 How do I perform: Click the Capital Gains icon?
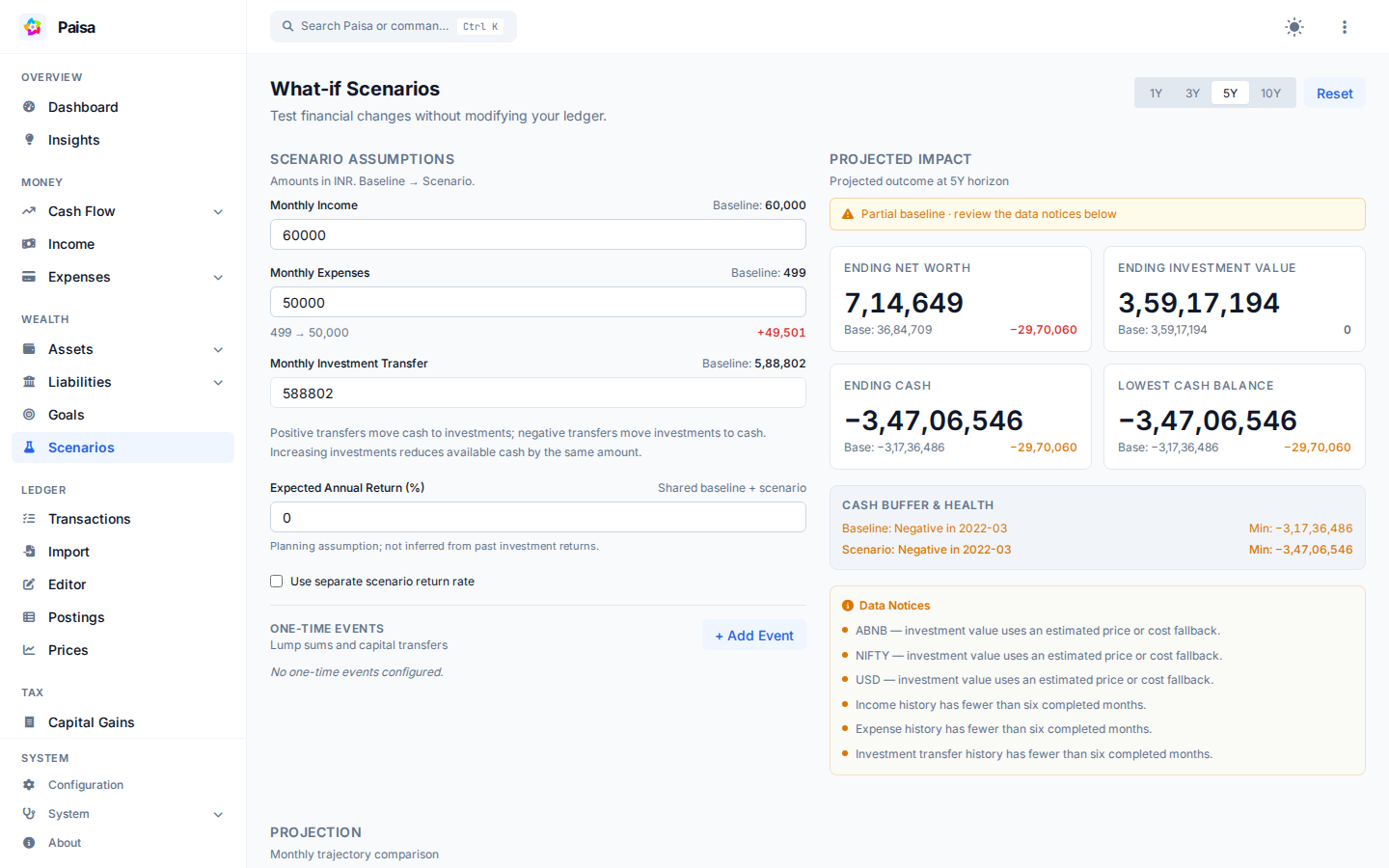29,722
